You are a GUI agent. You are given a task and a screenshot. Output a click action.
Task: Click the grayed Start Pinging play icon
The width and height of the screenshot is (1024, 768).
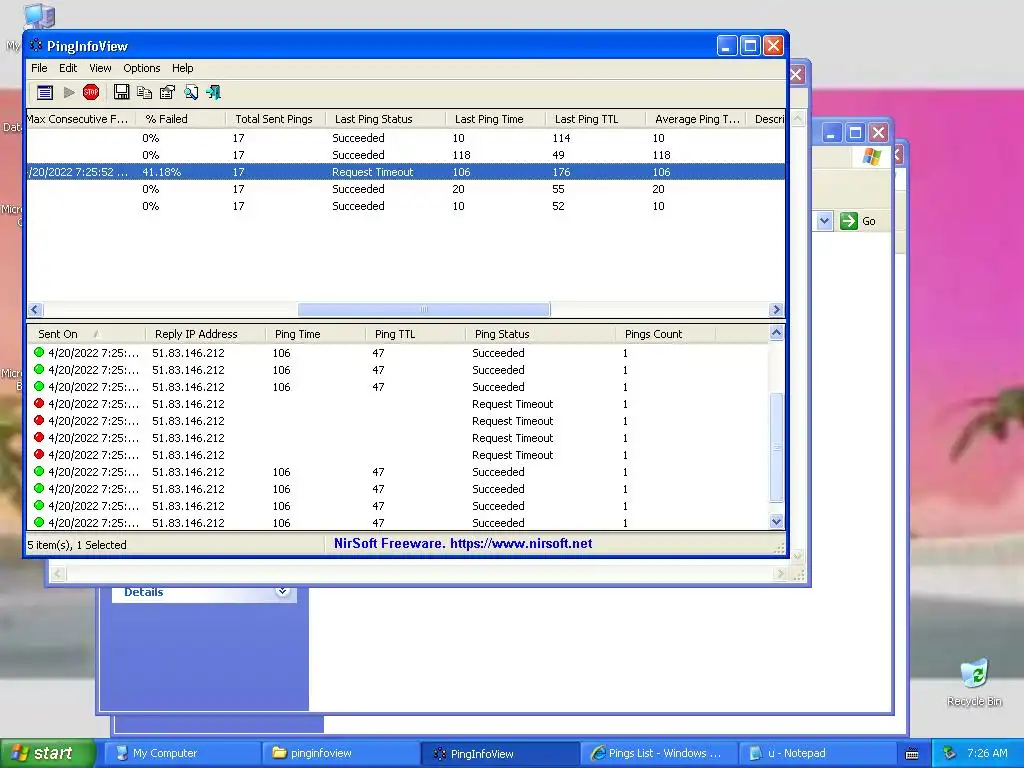[x=69, y=93]
